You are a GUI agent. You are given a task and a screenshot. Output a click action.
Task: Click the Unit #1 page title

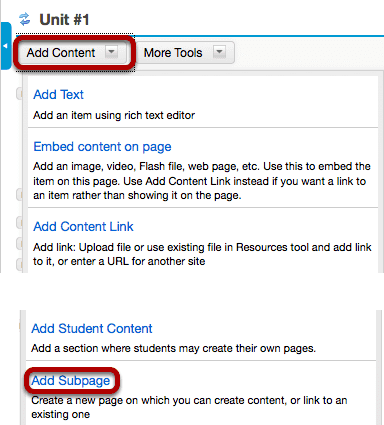[x=64, y=20]
